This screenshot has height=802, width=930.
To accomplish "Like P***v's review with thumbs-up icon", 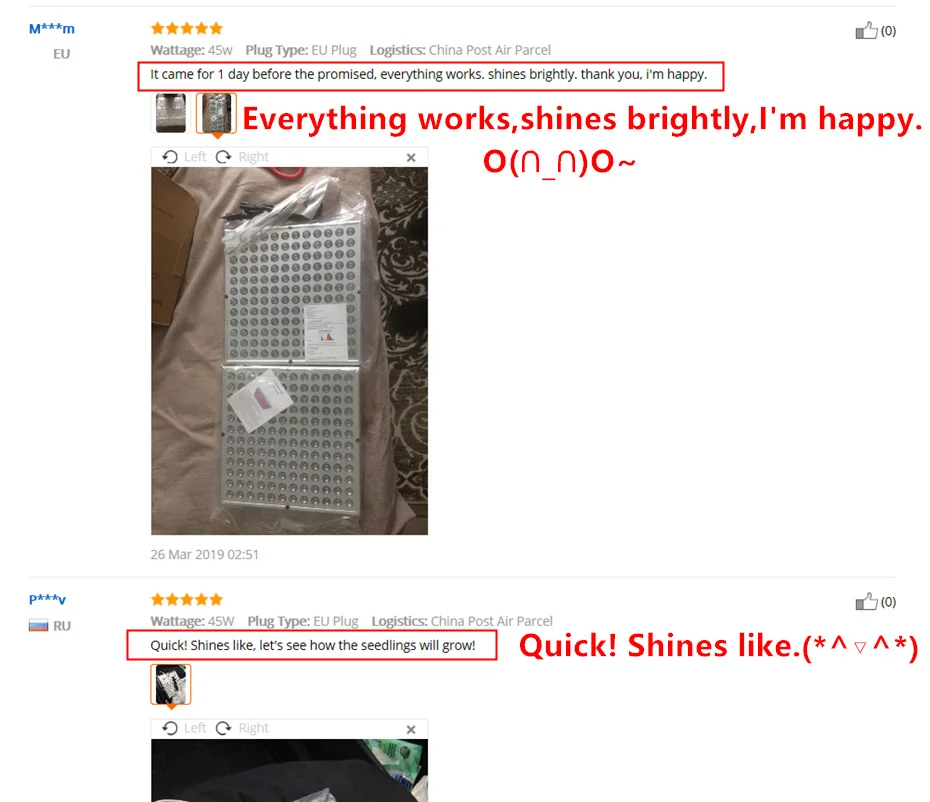I will coord(866,602).
